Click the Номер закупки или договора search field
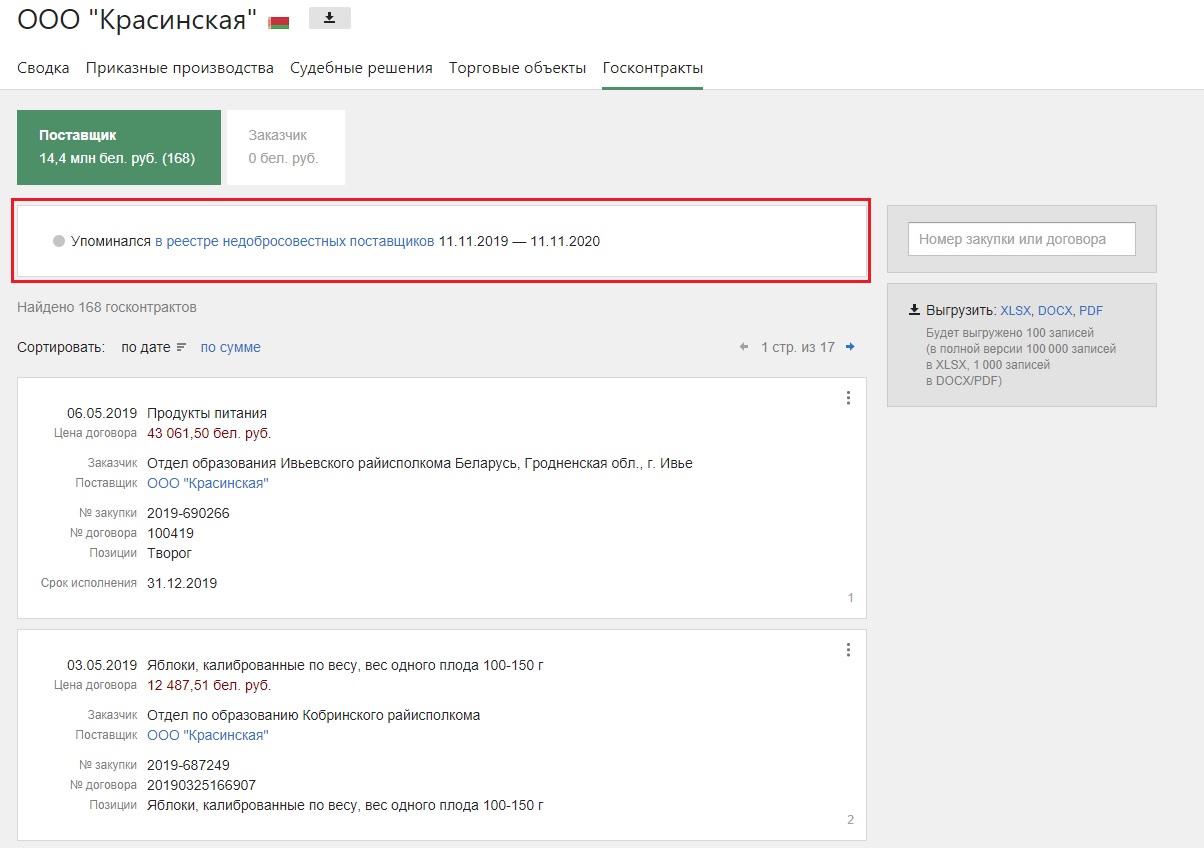 coord(1022,239)
